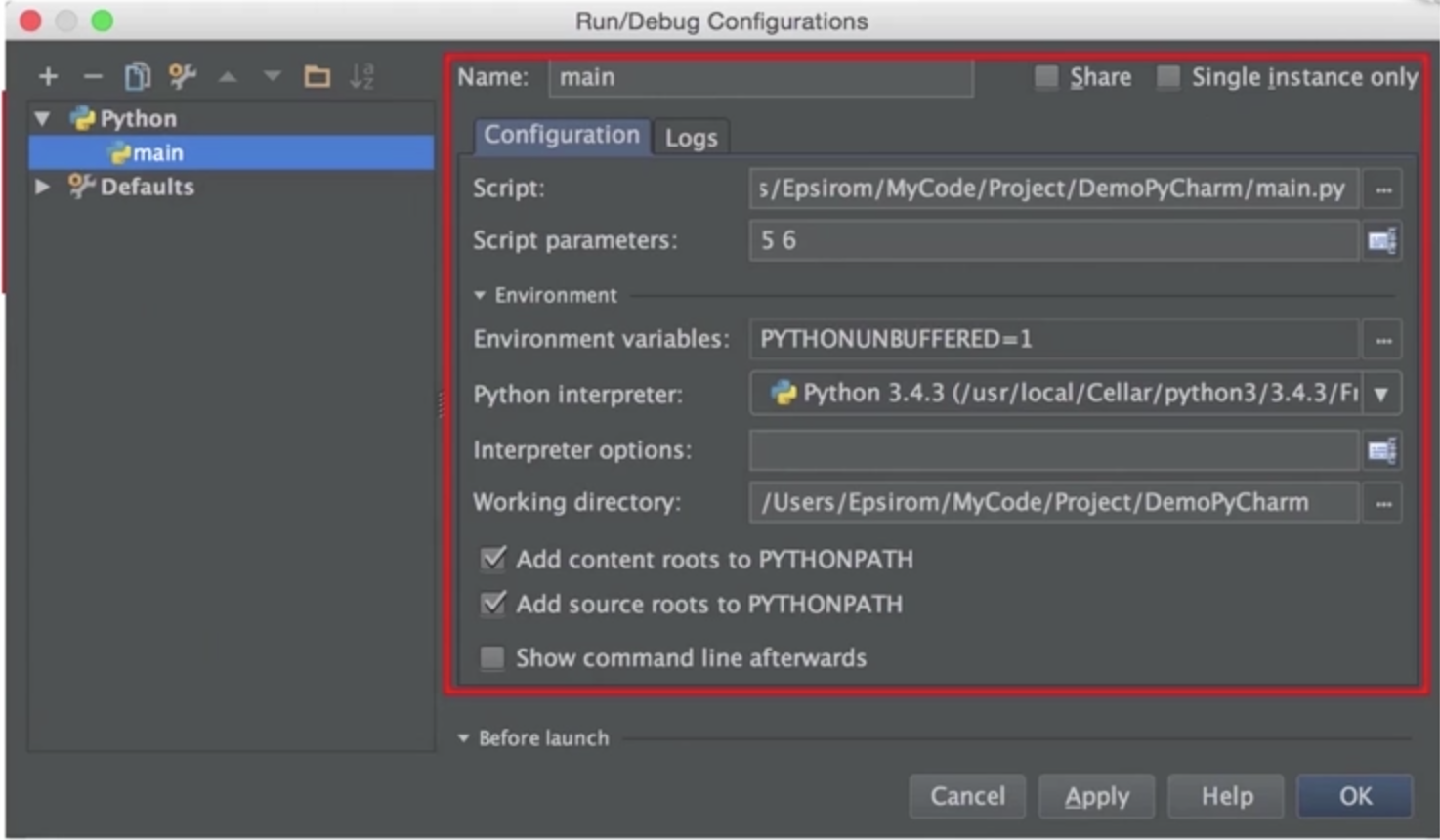Open the Environment variables editor ellipsis button
The width and height of the screenshot is (1440, 840).
1383,340
